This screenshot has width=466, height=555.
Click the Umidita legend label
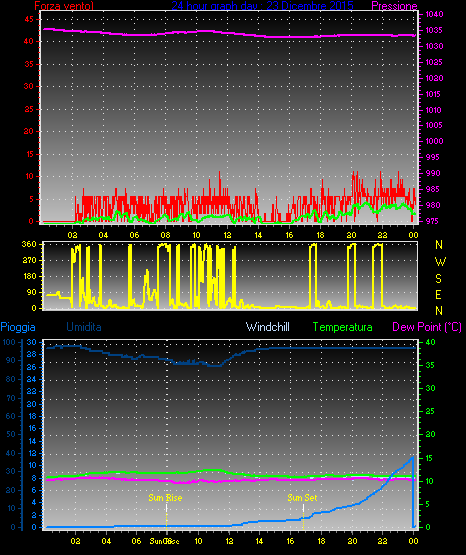point(84,327)
